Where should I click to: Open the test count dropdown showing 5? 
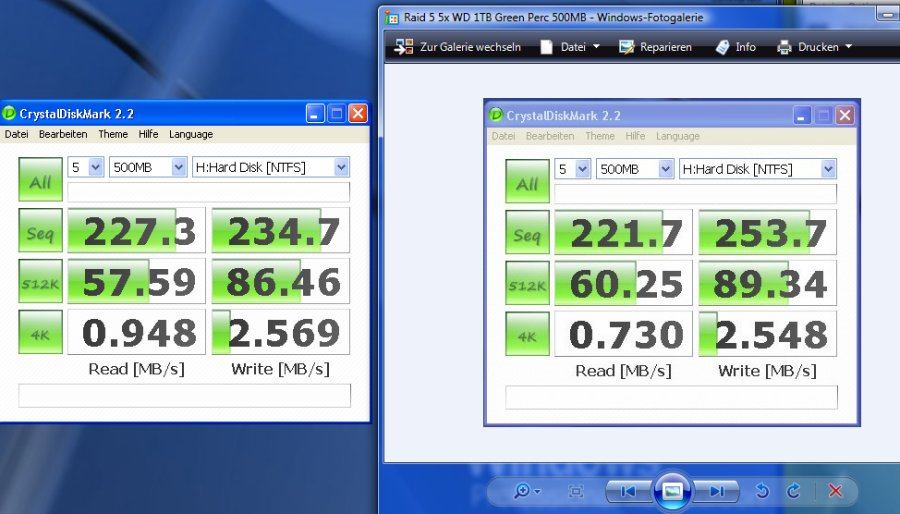[86, 167]
